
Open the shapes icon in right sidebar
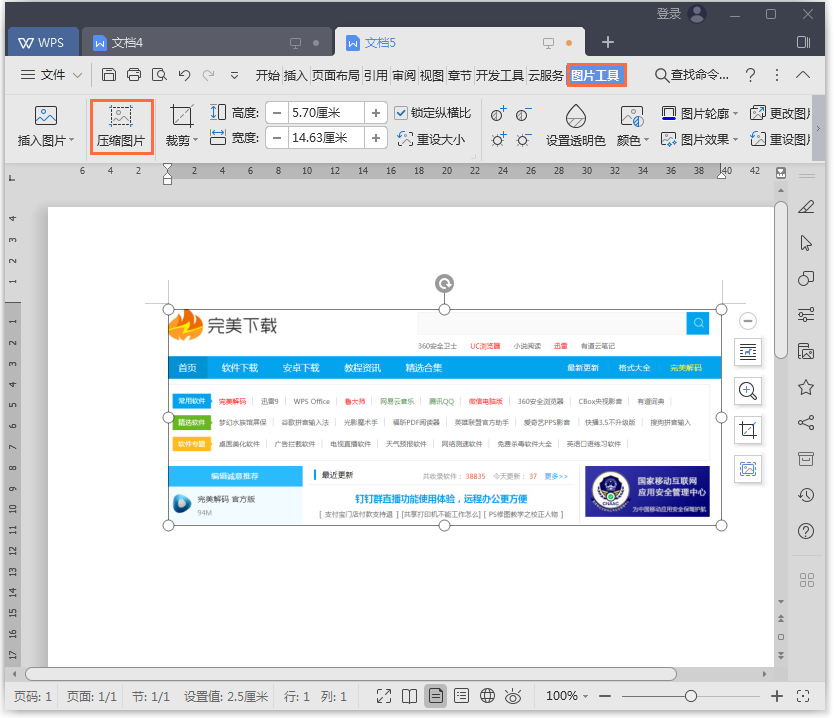click(x=806, y=279)
